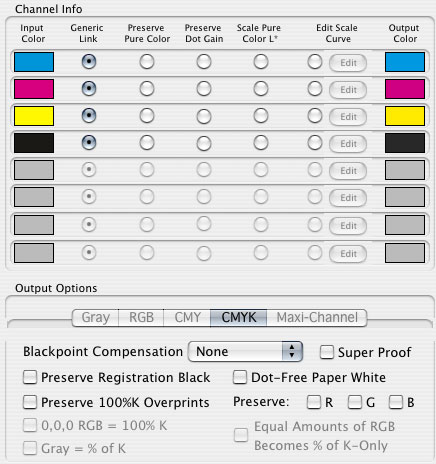436x464 pixels.
Task: Check Preserve 100%K Overprints
Action: click(x=30, y=402)
